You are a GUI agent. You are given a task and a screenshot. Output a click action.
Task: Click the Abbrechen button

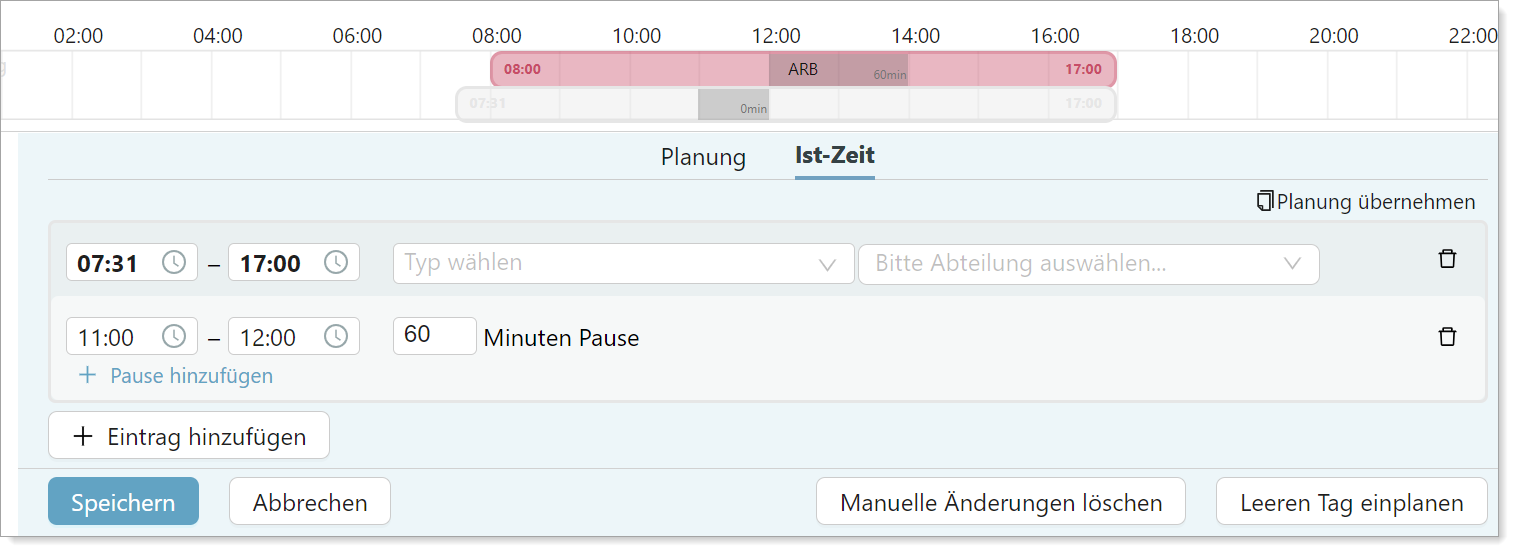310,502
